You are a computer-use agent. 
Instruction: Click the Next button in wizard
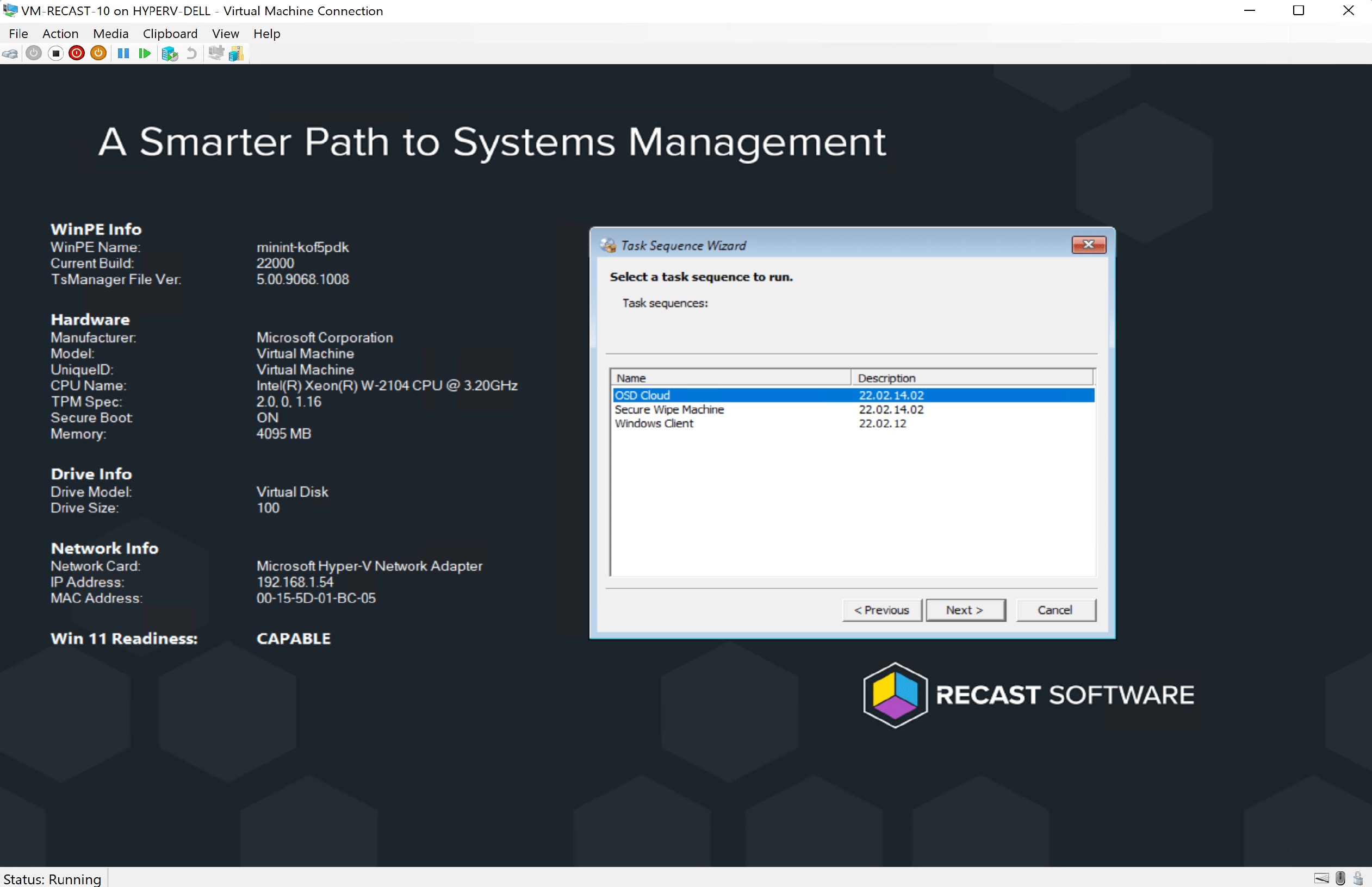tap(965, 610)
